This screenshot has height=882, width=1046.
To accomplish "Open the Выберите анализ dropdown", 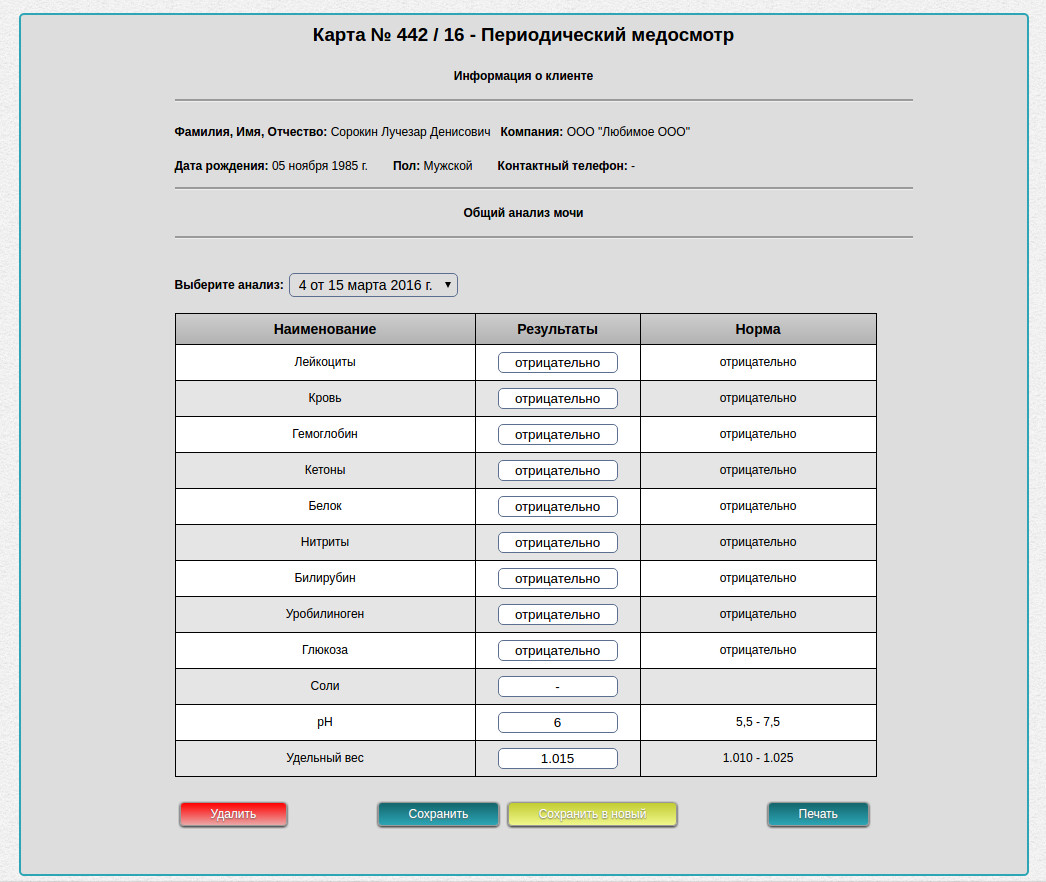I will [373, 285].
